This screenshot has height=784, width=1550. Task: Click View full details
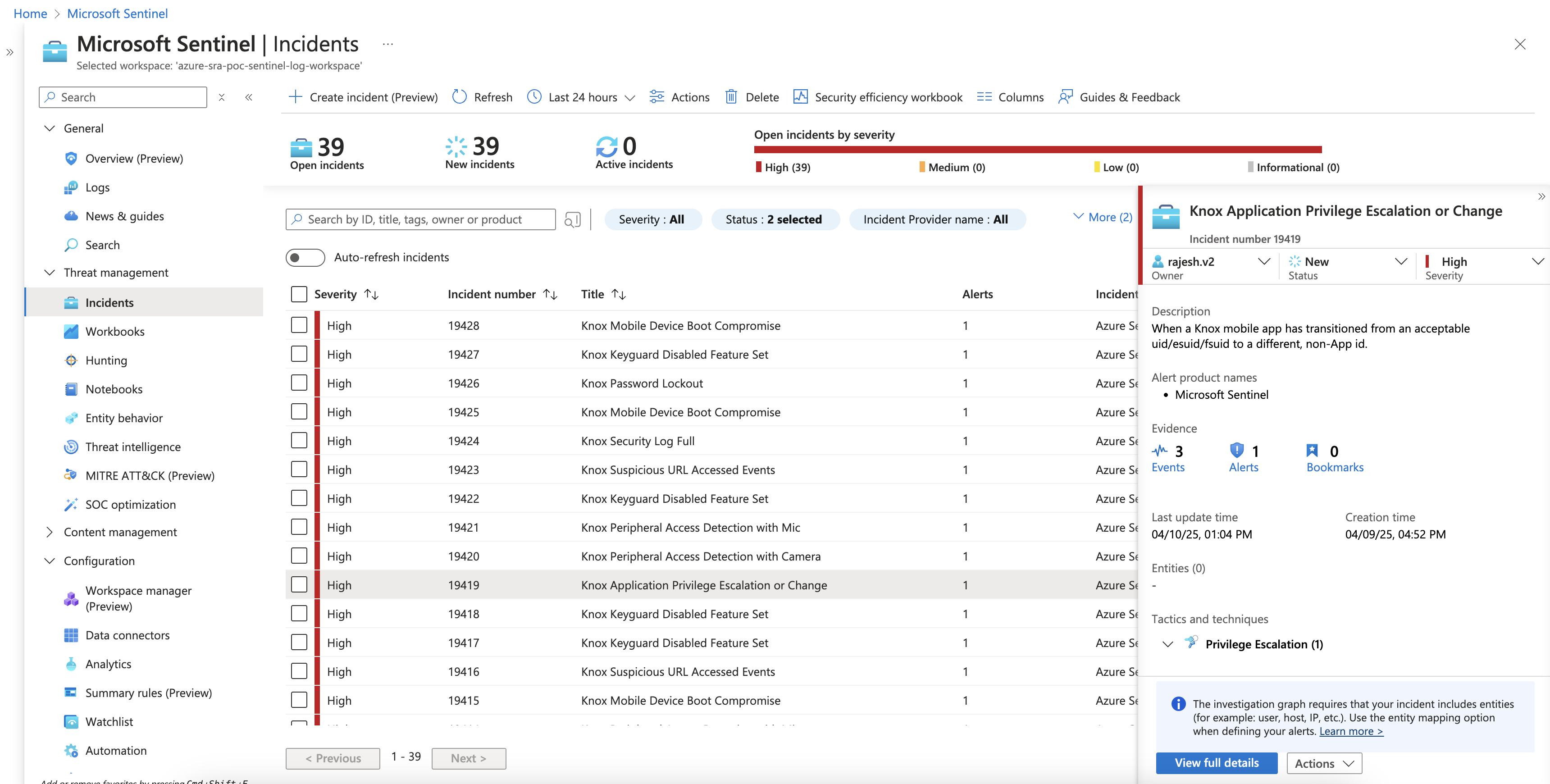pos(1216,762)
